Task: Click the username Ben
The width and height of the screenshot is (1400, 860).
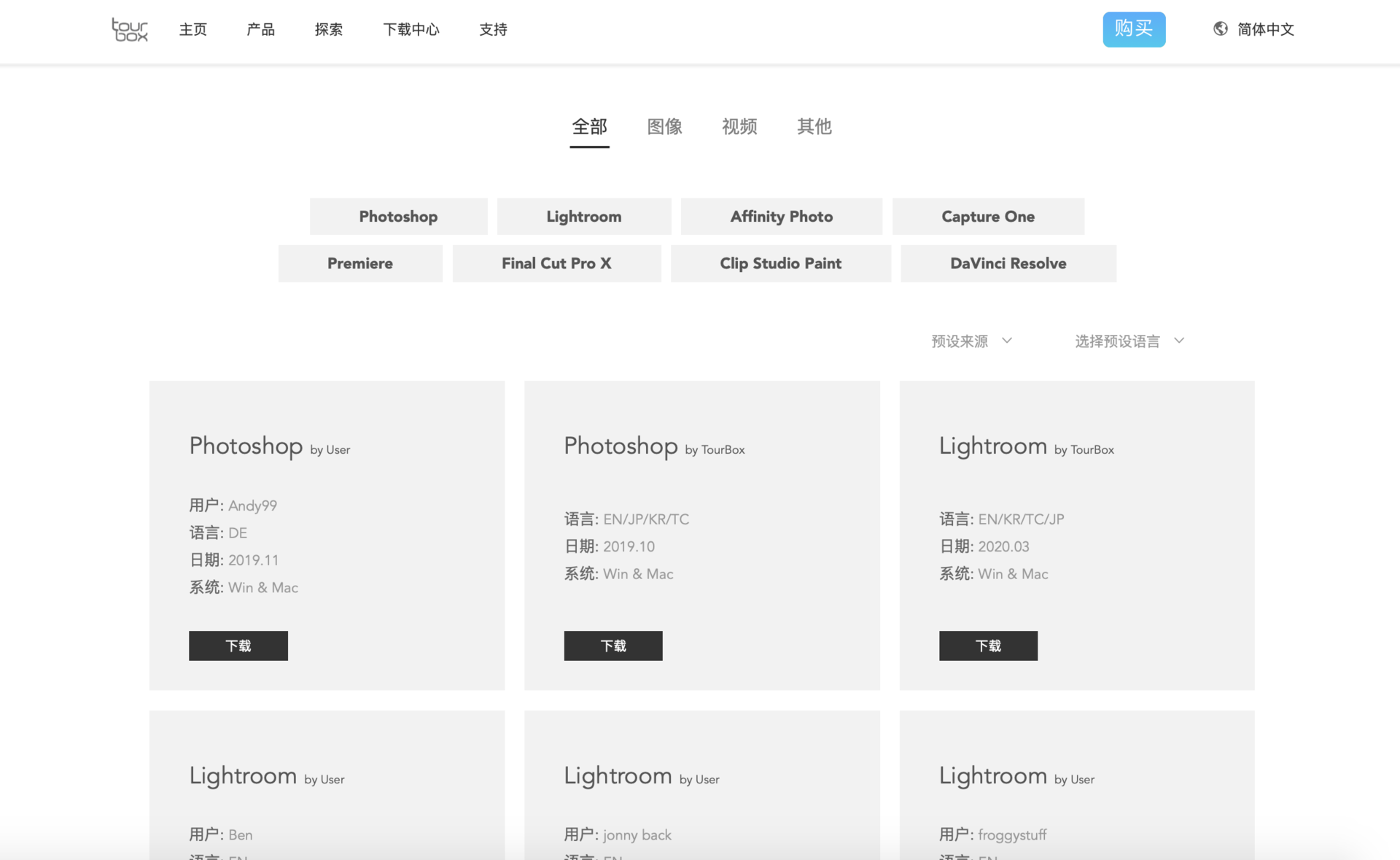Action: [241, 834]
